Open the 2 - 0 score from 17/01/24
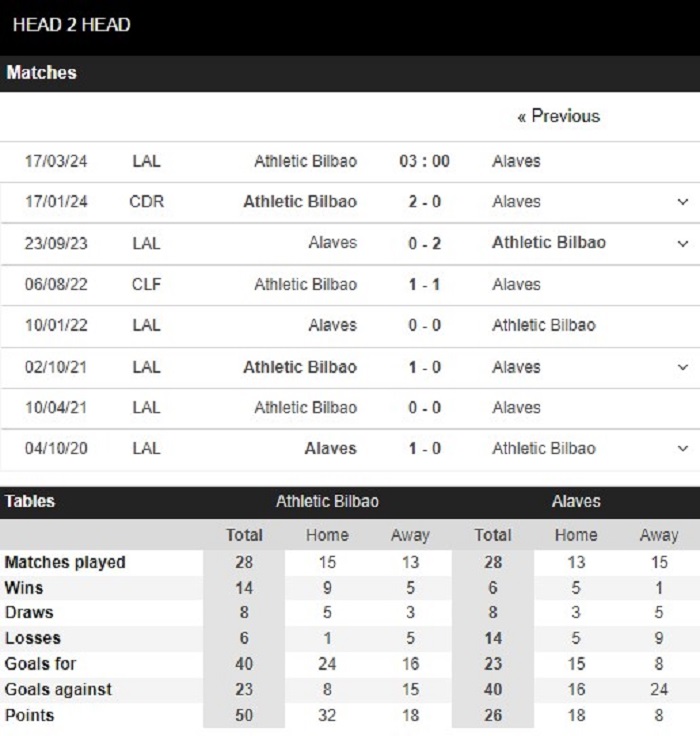Image resolution: width=700 pixels, height=736 pixels. 424,202
